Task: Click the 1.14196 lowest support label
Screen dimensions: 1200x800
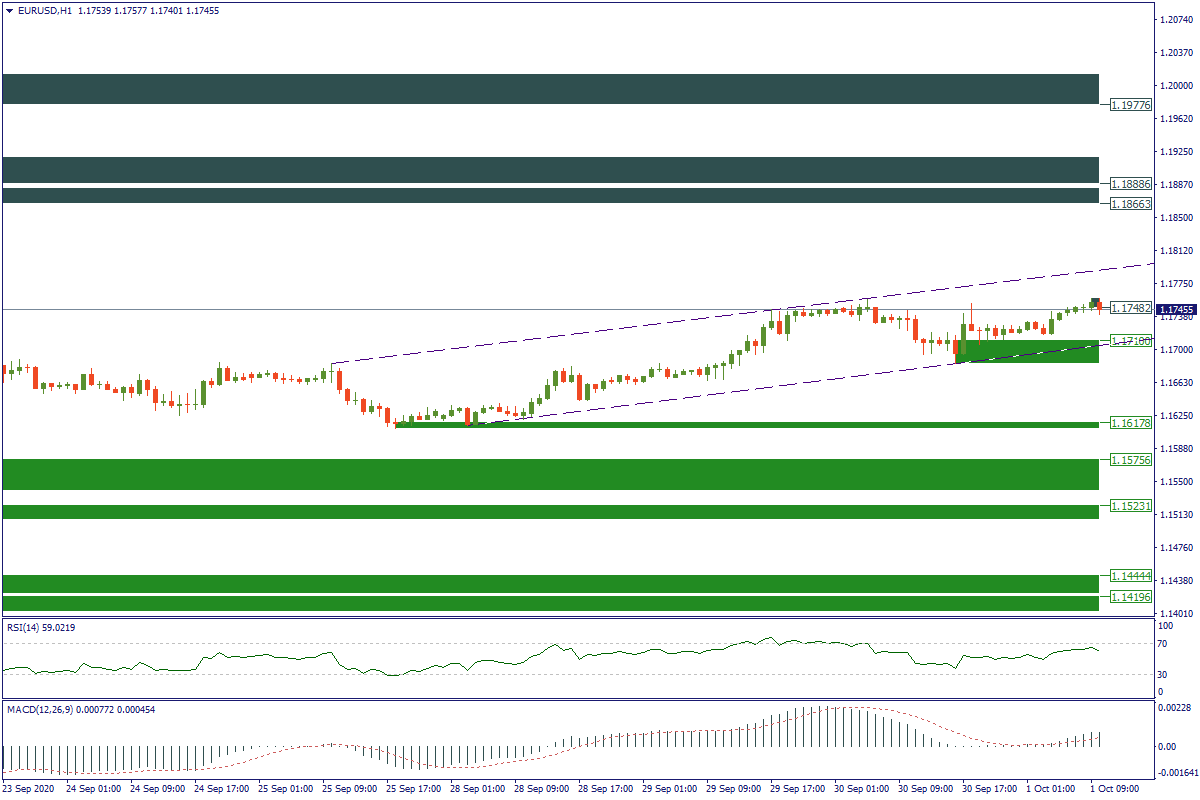Action: coord(1131,597)
